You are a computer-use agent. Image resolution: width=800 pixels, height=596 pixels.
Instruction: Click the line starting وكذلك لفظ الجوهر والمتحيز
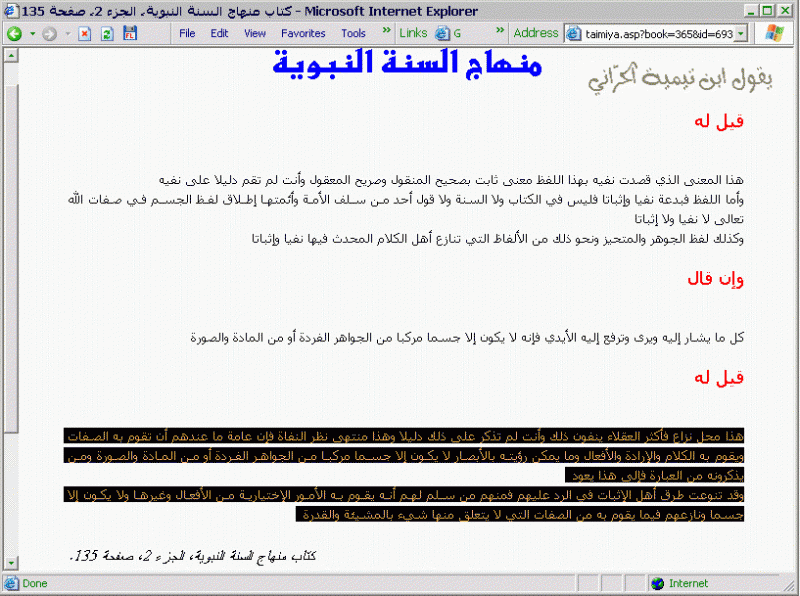click(497, 238)
